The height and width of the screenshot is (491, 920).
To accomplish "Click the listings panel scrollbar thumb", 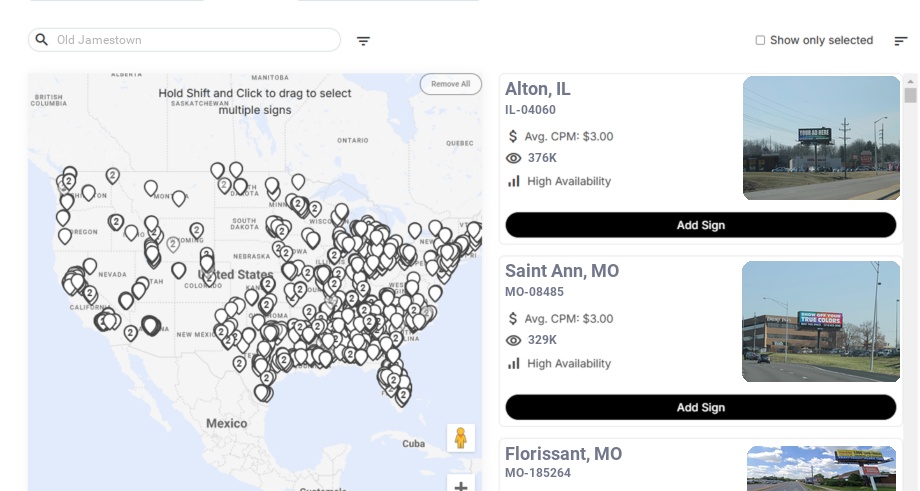I will coord(910,95).
